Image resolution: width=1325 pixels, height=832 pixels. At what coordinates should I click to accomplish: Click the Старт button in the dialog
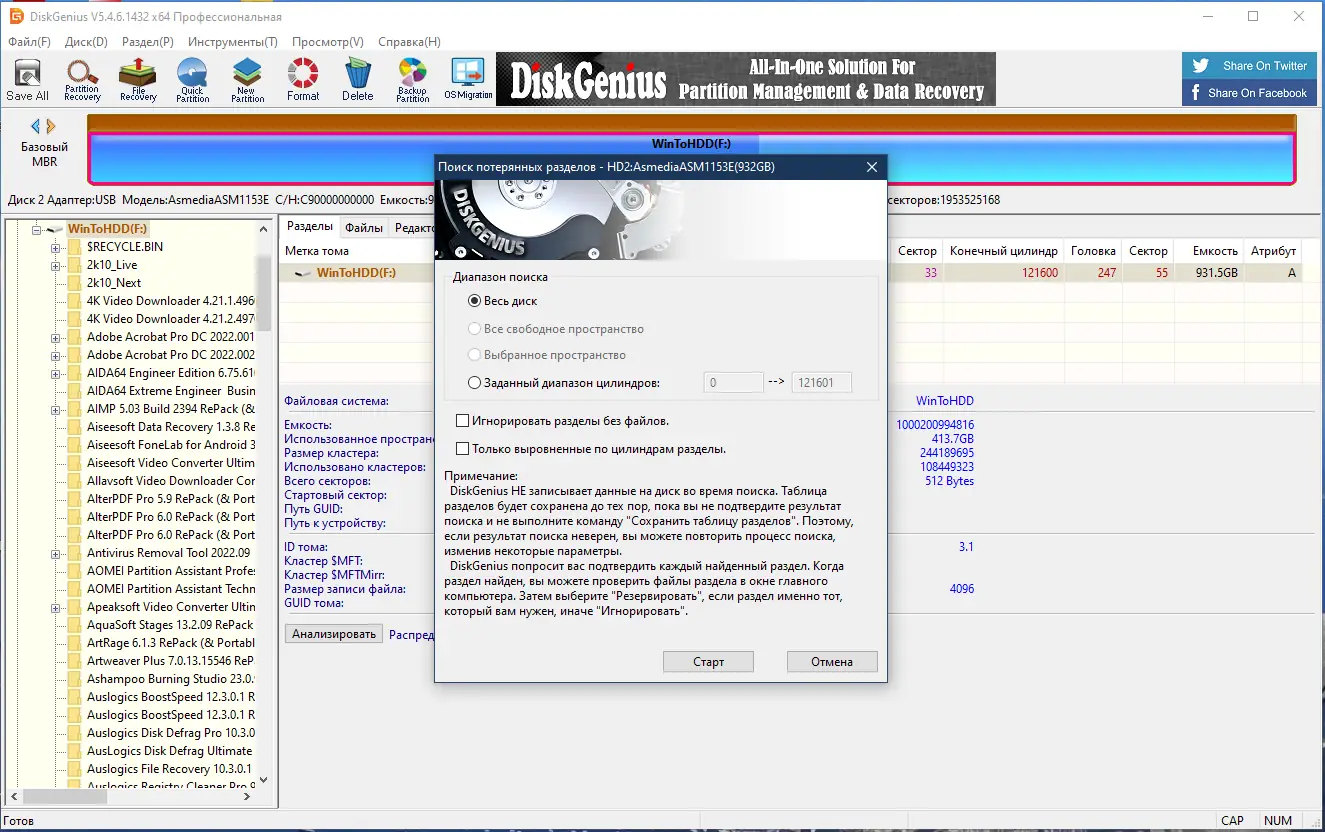[708, 662]
